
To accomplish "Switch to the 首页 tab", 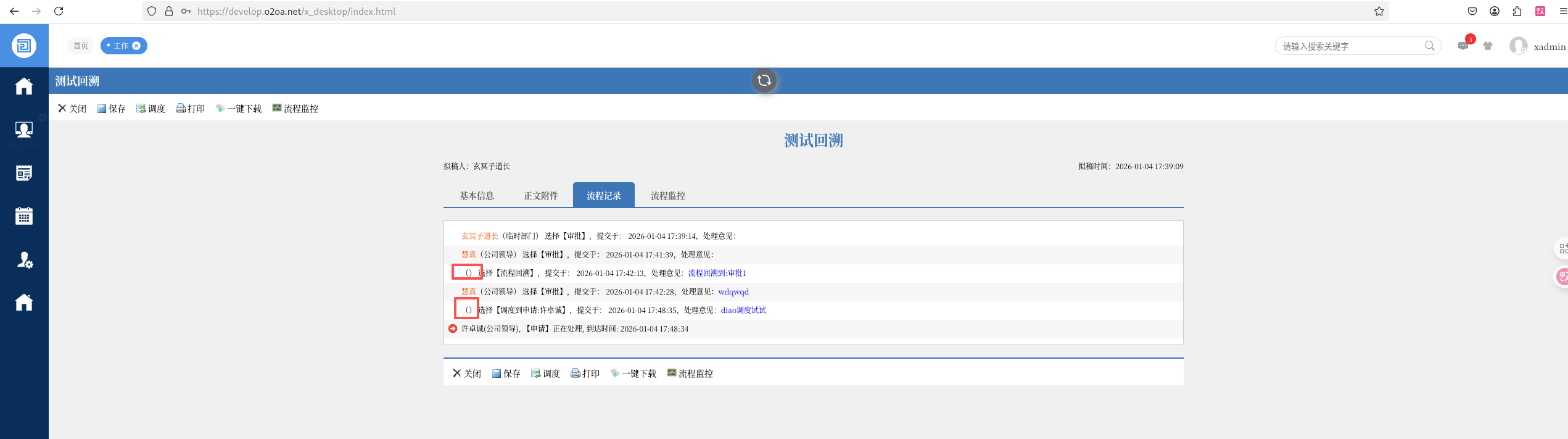I will point(81,46).
